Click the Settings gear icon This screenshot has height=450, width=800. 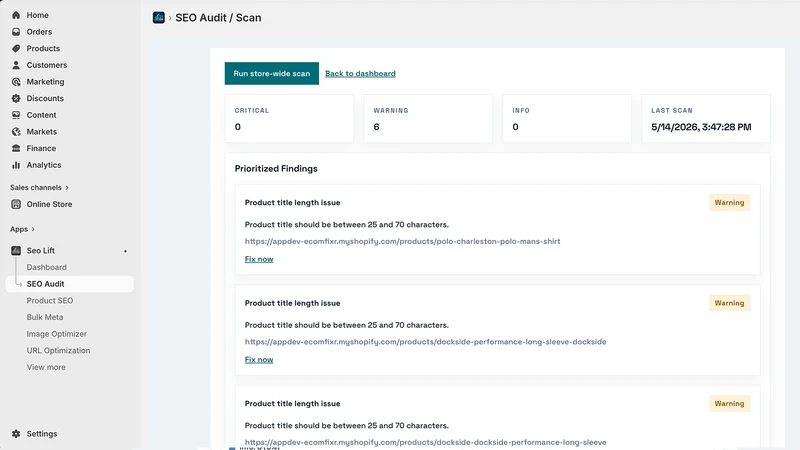(x=16, y=434)
